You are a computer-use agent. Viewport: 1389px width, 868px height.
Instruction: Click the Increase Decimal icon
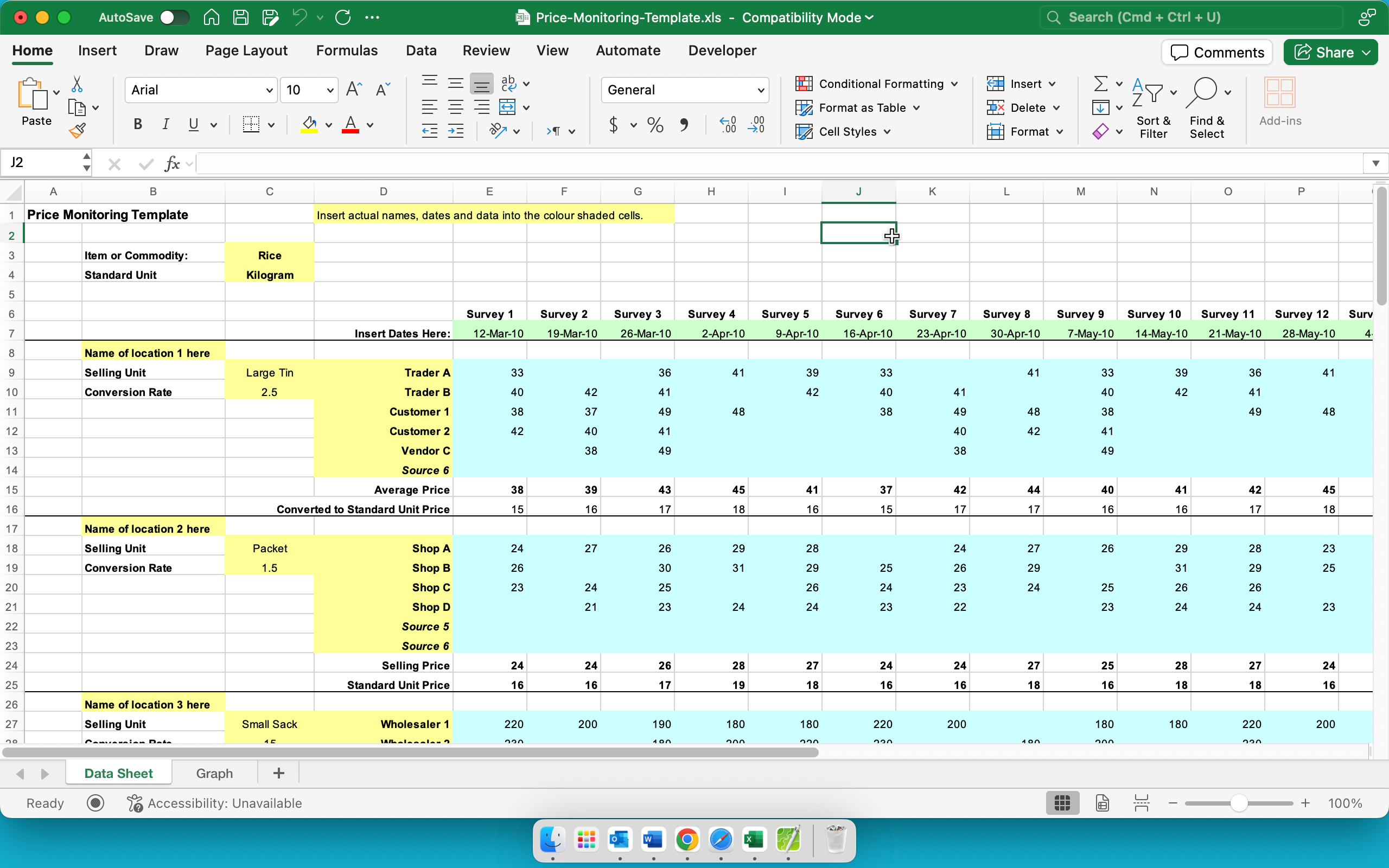coord(728,125)
